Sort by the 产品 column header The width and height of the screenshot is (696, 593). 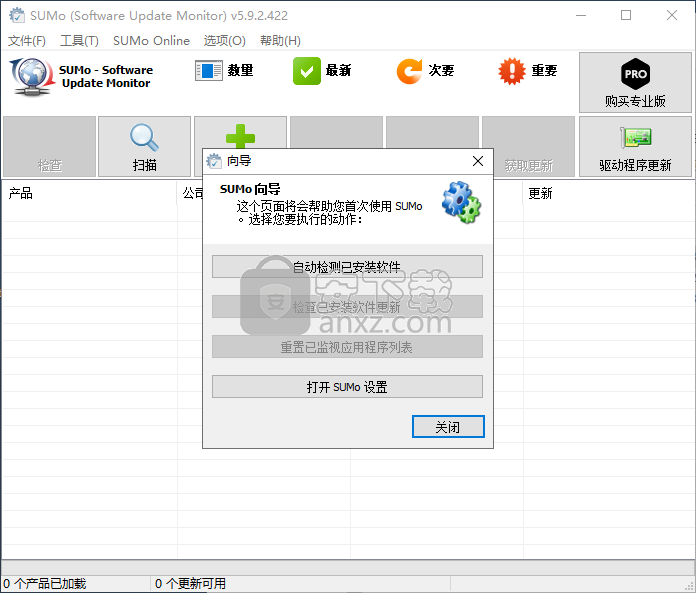[x=89, y=193]
